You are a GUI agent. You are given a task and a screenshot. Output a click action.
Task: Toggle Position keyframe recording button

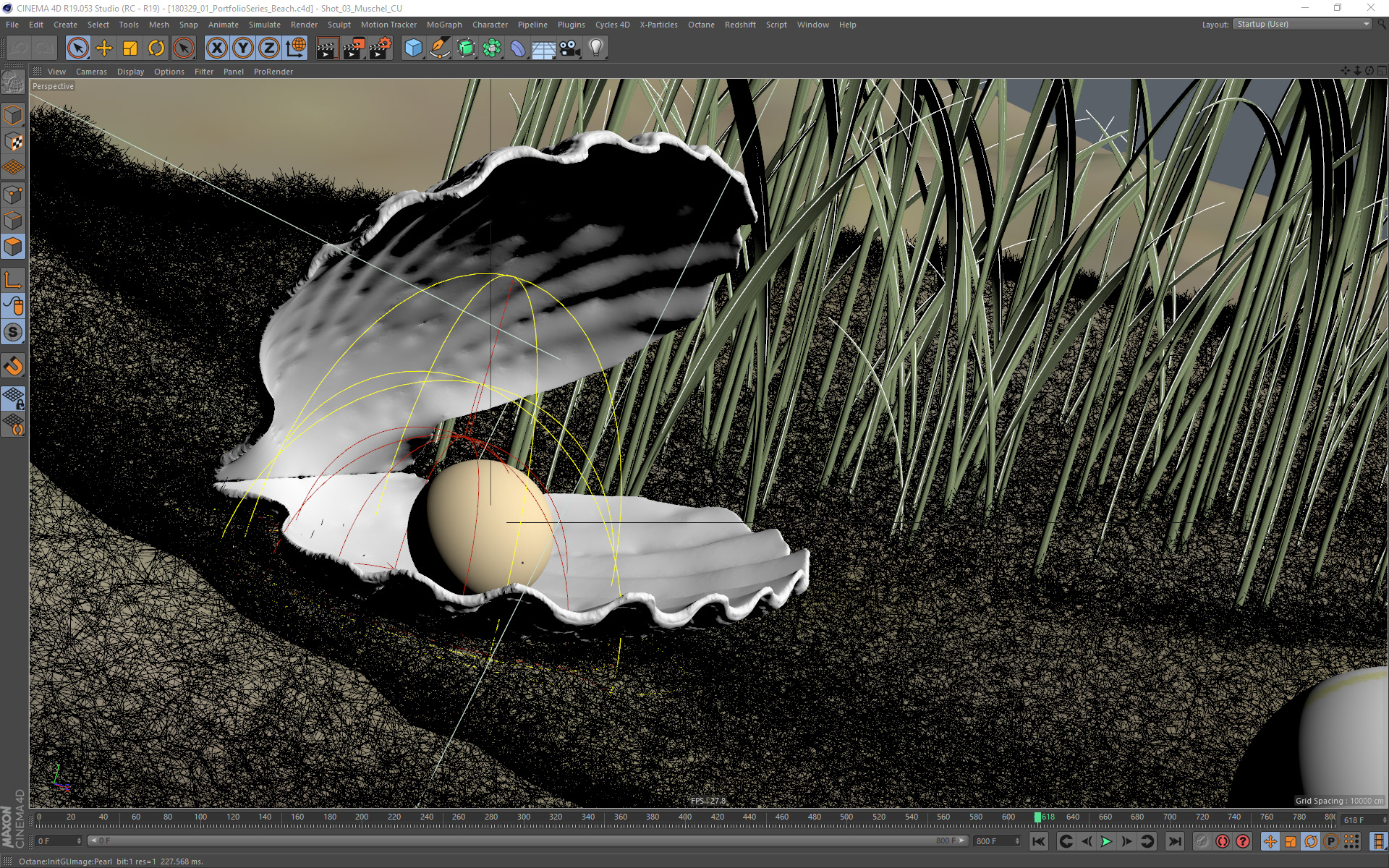click(x=1270, y=841)
